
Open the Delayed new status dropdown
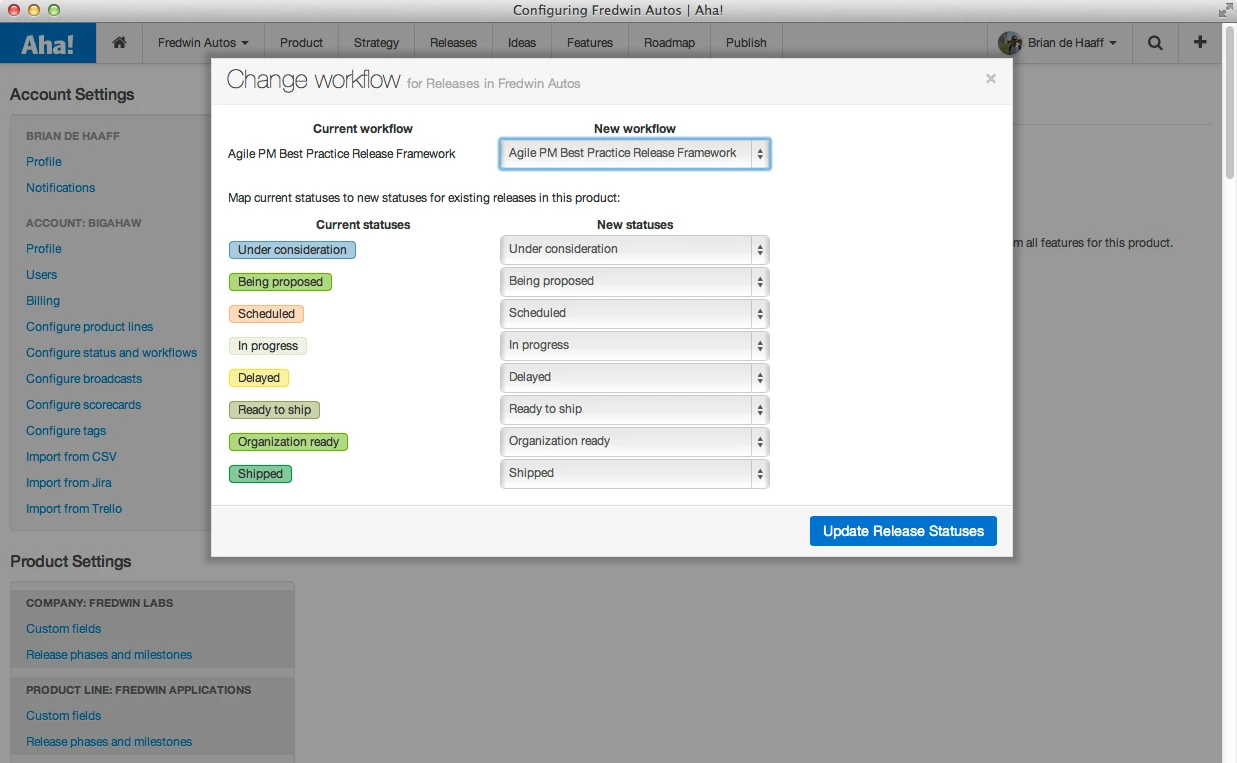click(x=635, y=377)
